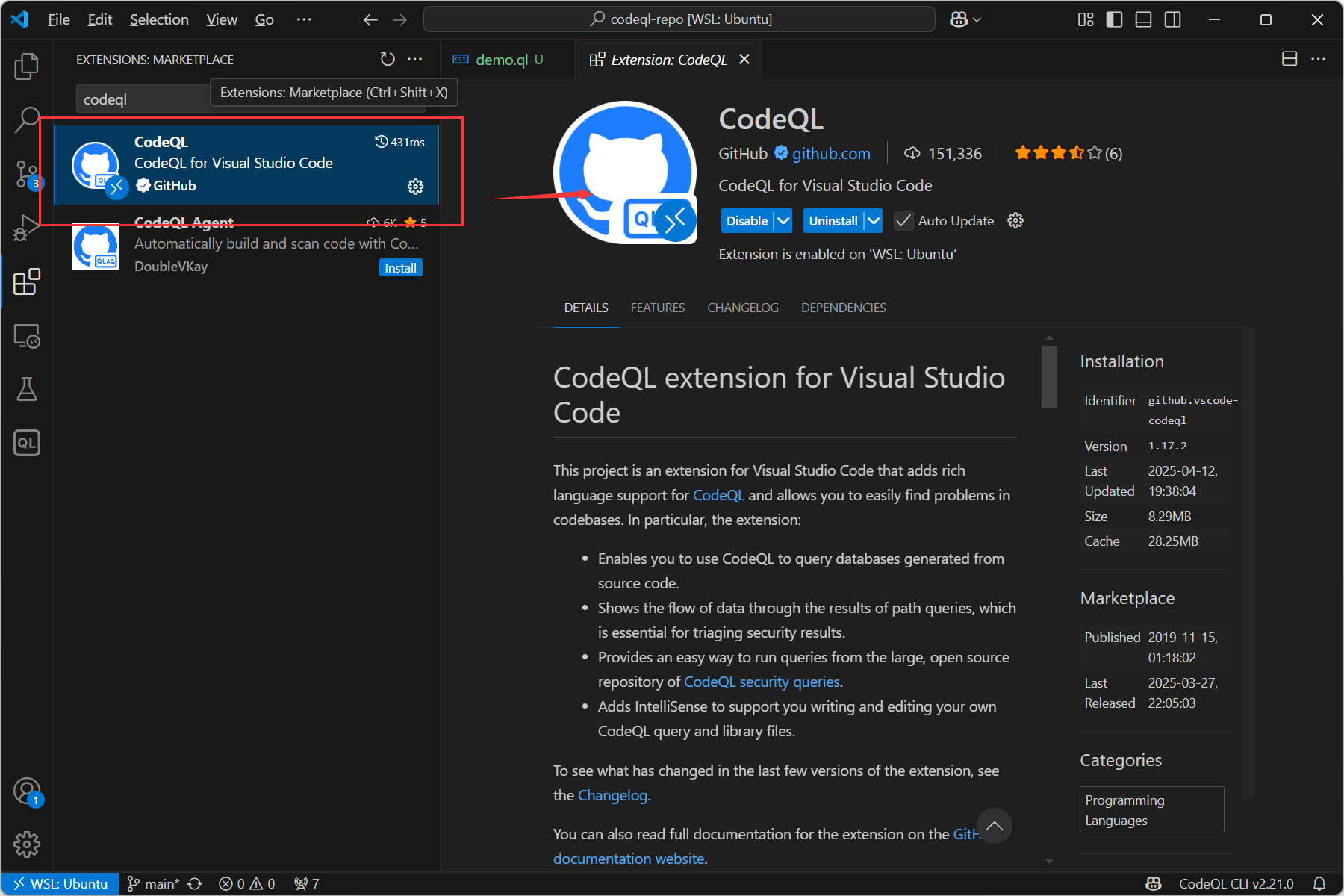Split the editor layout icon
This screenshot has height=896, width=1344.
(1289, 59)
